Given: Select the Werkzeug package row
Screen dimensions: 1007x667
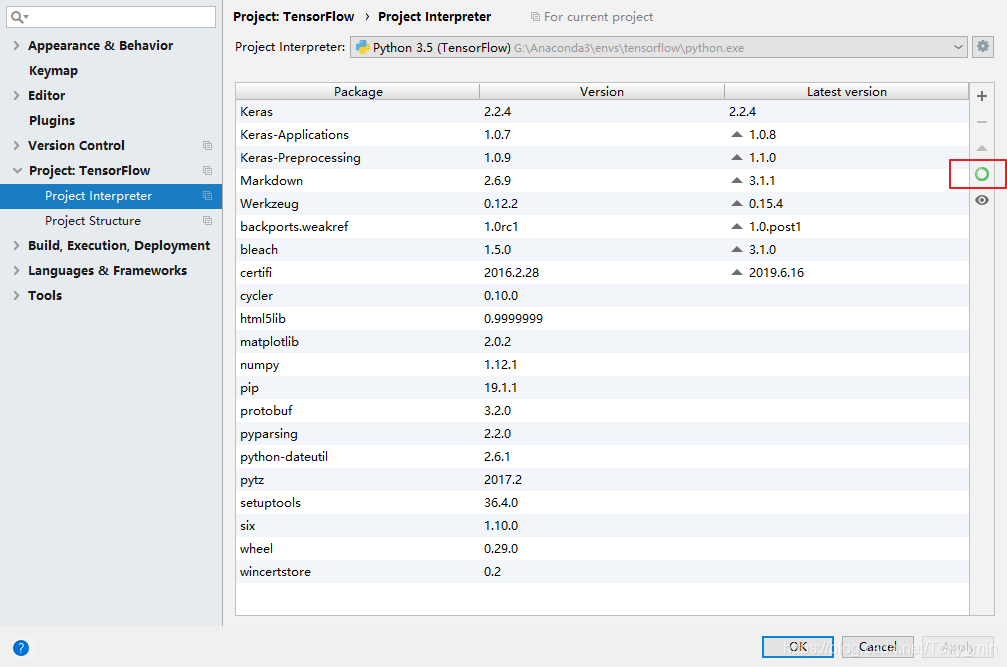Looking at the screenshot, I should pyautogui.click(x=602, y=204).
